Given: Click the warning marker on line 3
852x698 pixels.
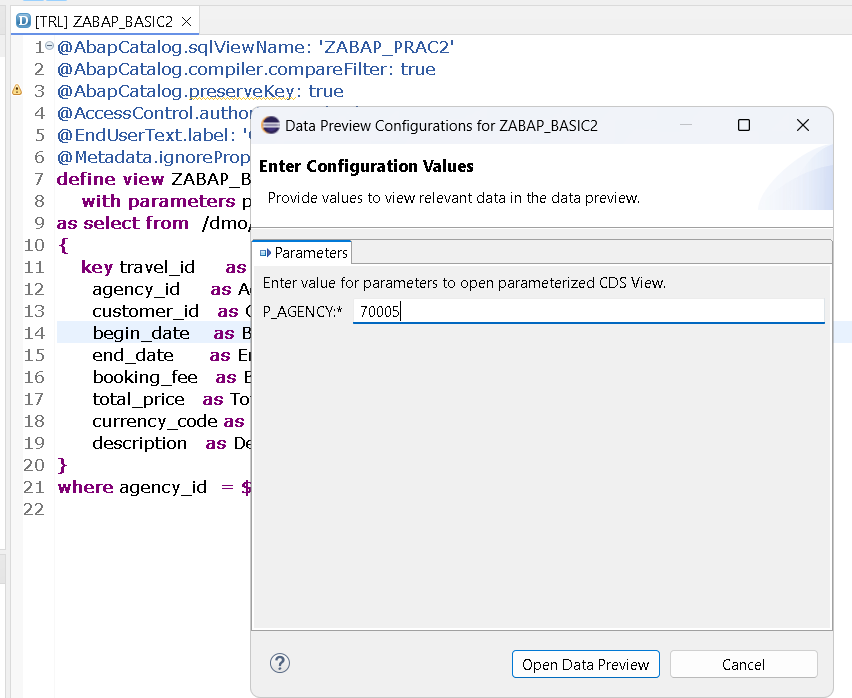Looking at the screenshot, I should tap(16, 91).
